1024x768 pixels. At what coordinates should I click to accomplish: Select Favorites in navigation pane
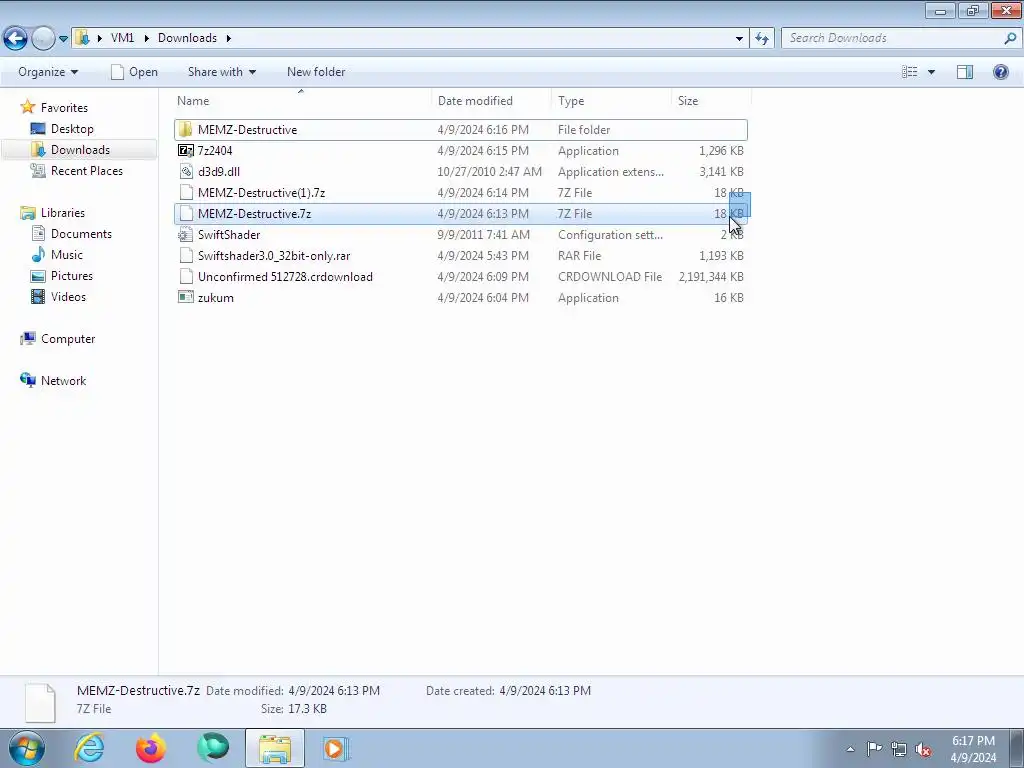coord(64,108)
